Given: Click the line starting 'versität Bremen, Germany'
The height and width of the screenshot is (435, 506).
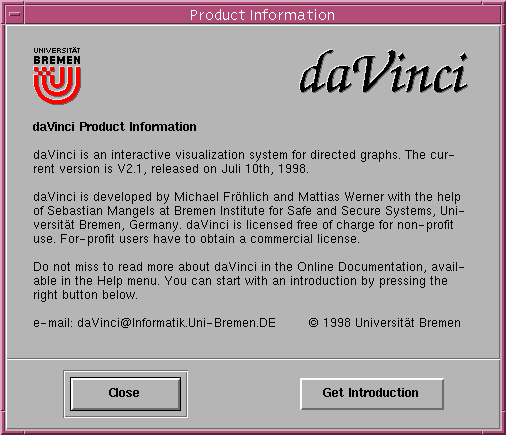Looking at the screenshot, I should (x=243, y=225).
